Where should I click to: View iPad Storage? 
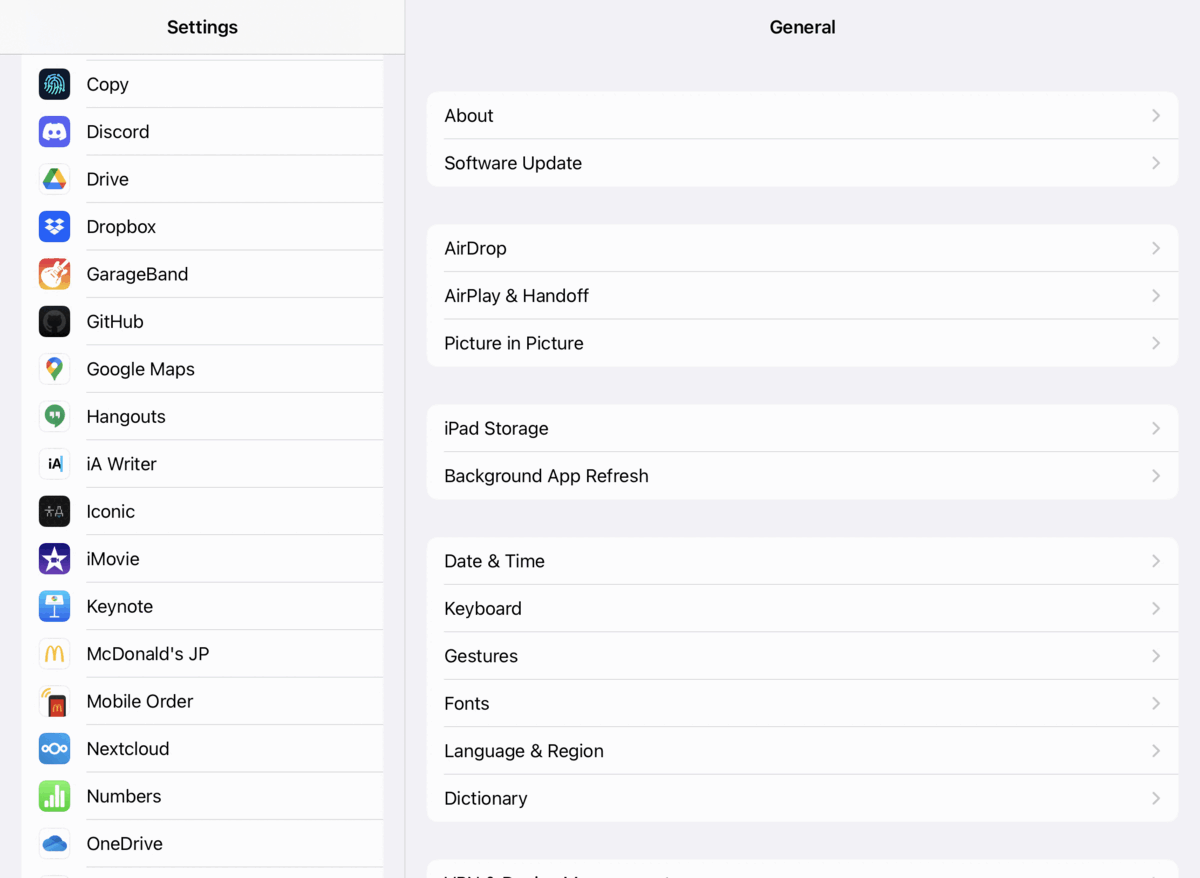[x=802, y=428]
